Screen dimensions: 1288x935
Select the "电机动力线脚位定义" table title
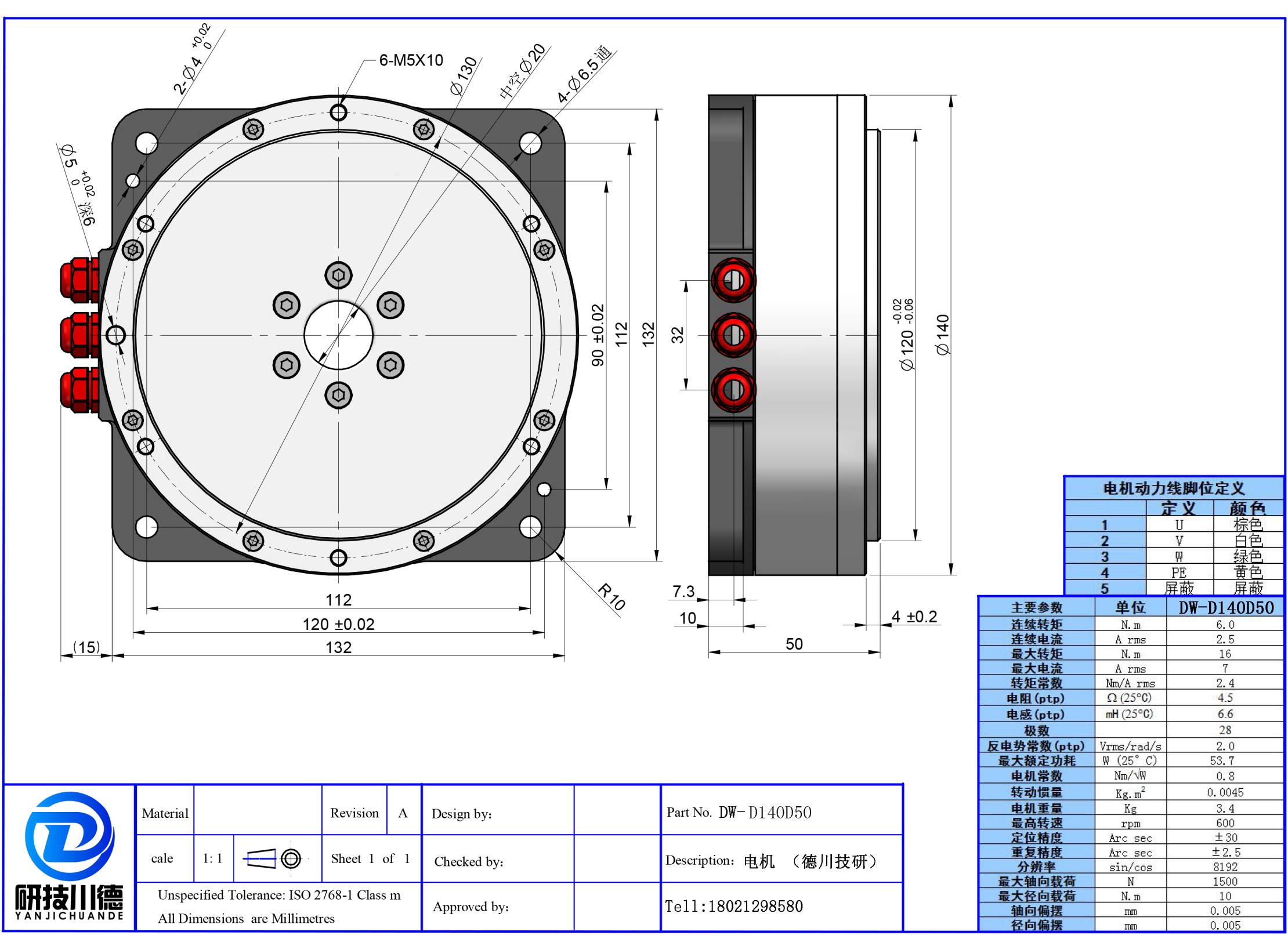click(x=1174, y=488)
